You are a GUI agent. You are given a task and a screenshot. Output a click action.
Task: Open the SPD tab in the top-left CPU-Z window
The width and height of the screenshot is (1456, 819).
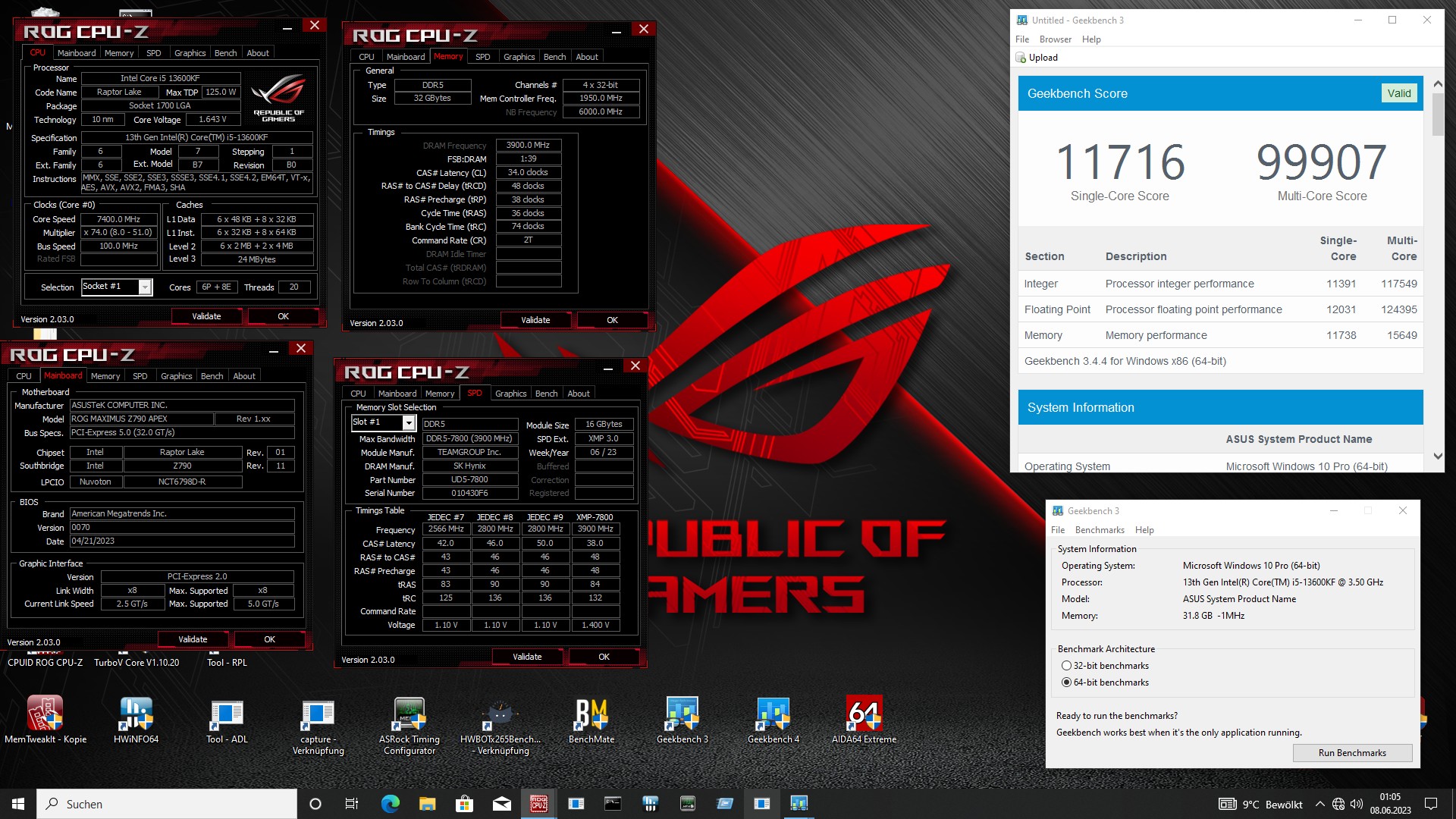[153, 53]
